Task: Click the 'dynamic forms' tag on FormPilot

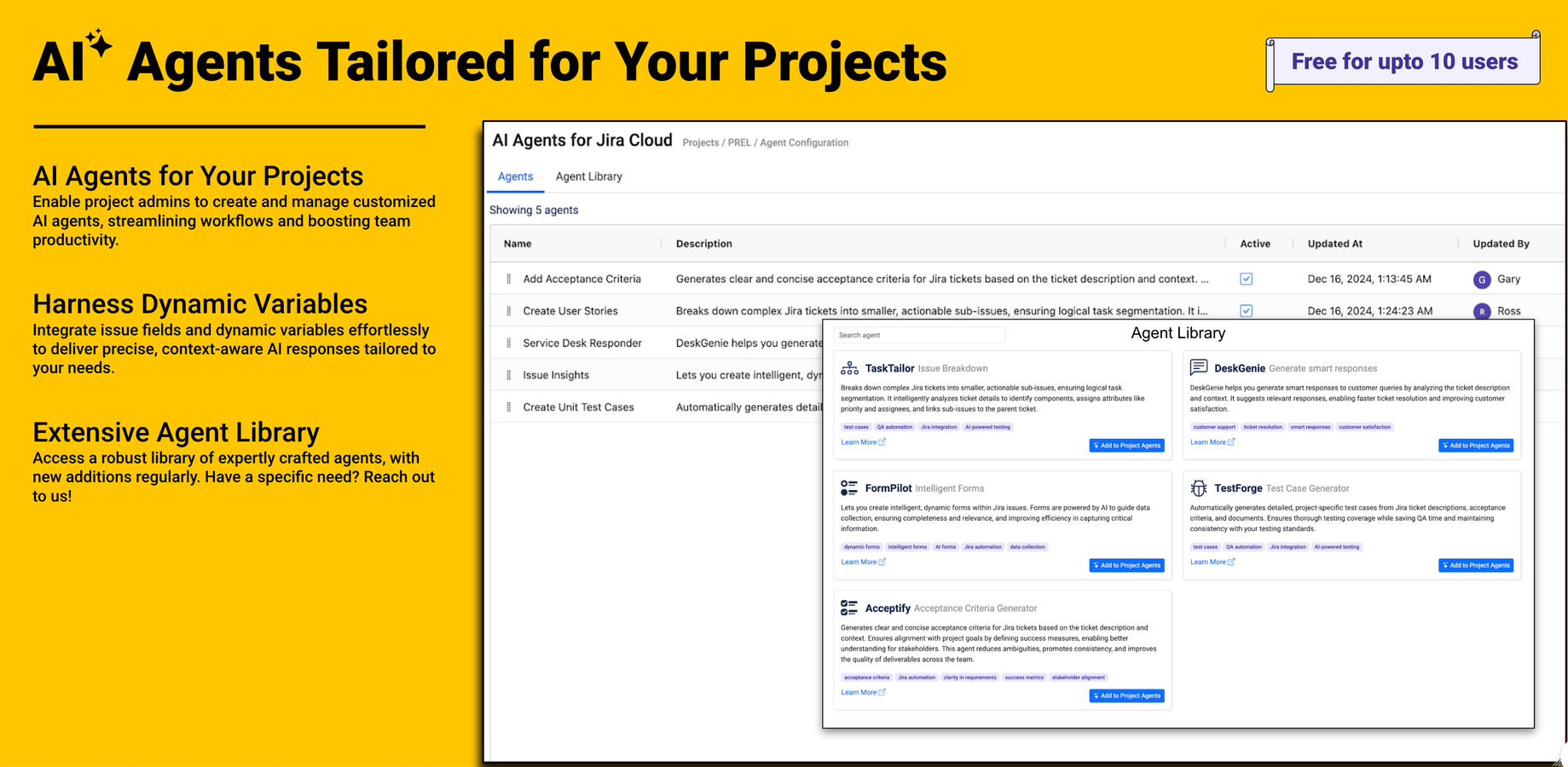Action: tap(862, 547)
